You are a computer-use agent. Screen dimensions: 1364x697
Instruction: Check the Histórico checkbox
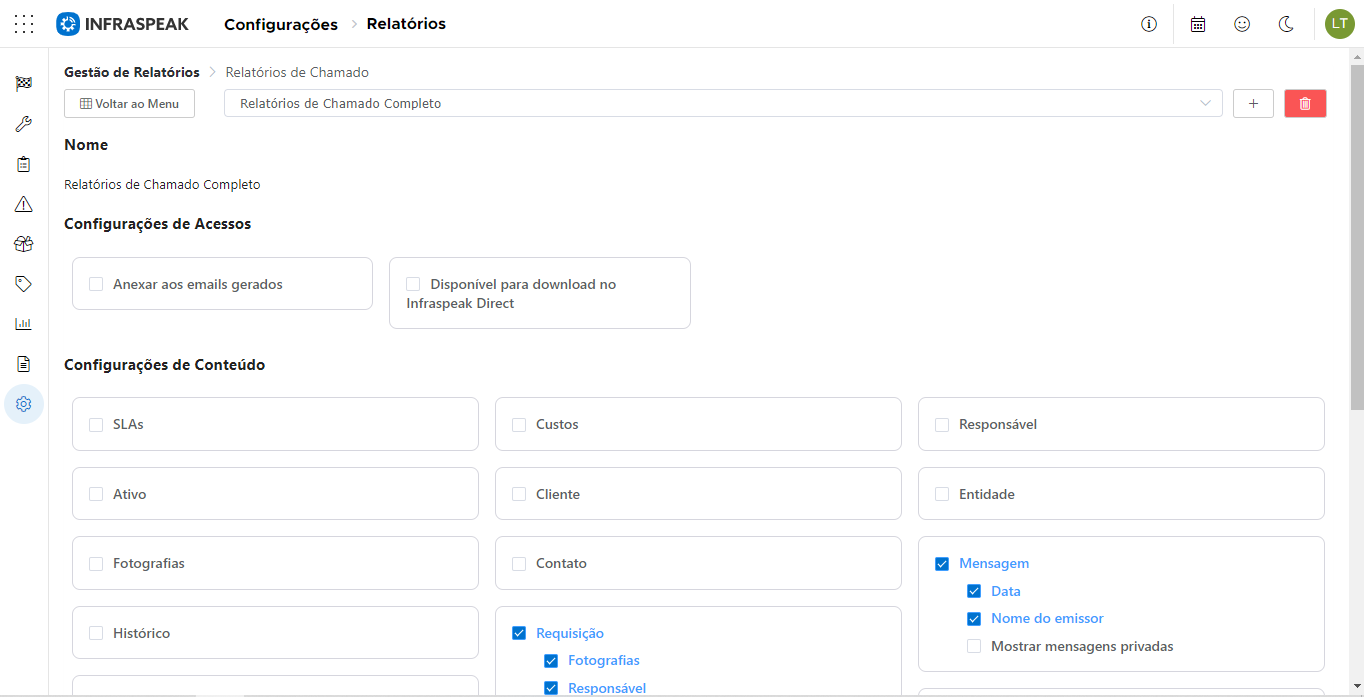pos(96,633)
